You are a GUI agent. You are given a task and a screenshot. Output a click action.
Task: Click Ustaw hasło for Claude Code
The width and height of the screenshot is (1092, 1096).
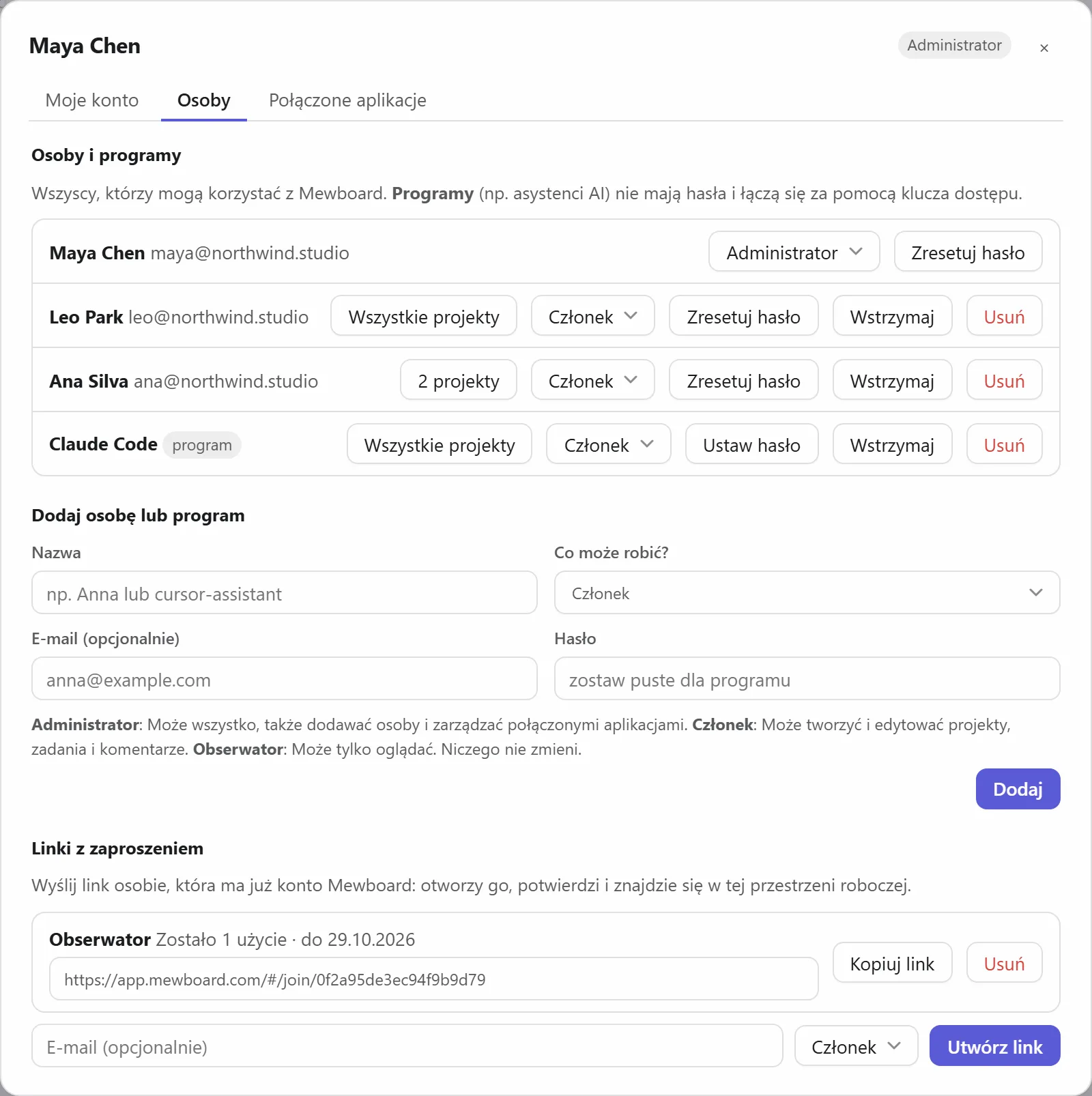[x=751, y=444]
